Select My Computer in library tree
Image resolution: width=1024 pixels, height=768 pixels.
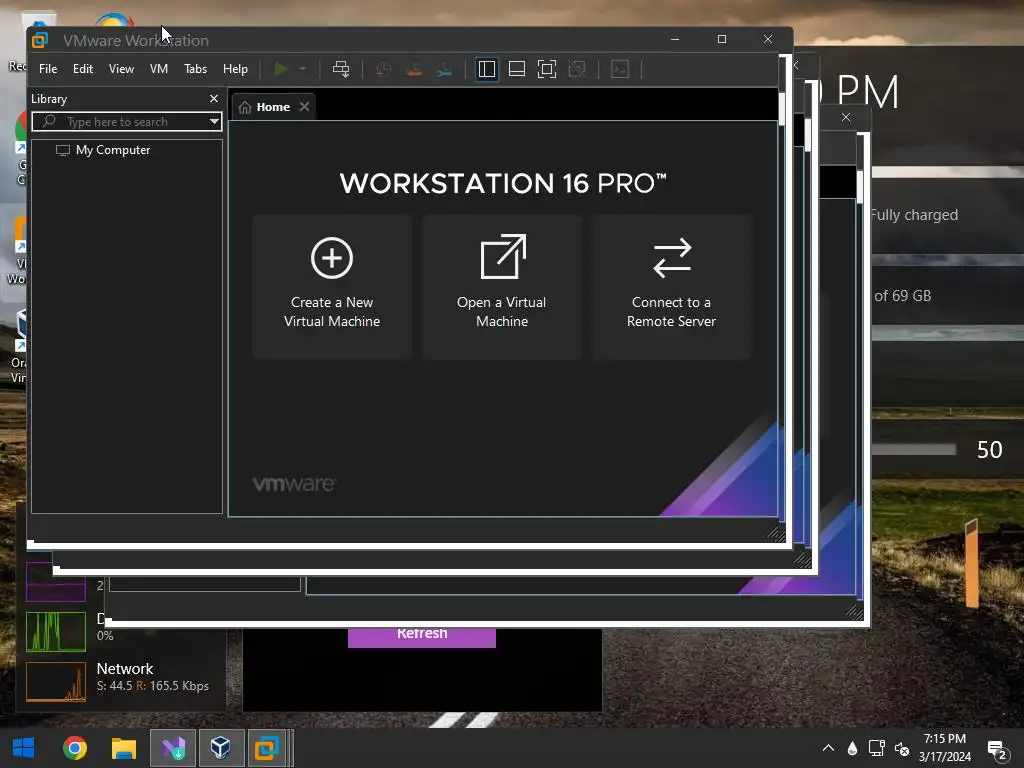tap(113, 150)
